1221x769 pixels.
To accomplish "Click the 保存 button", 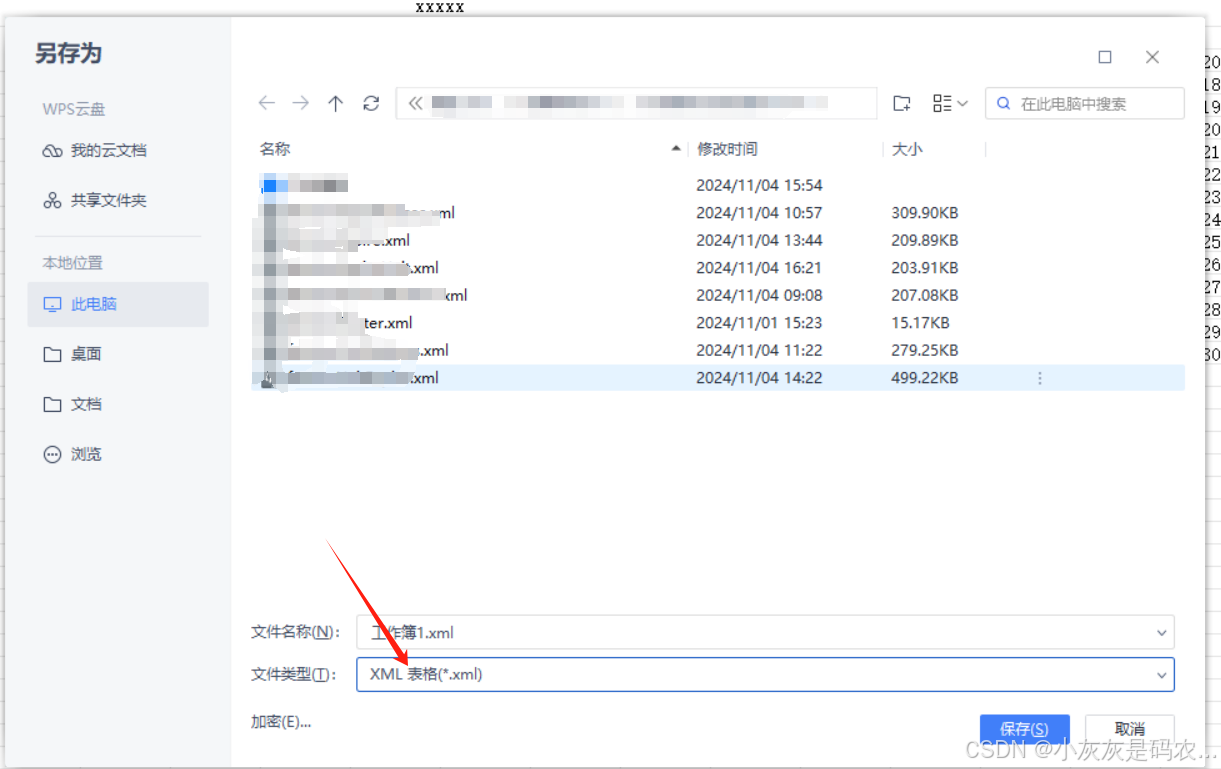I will [x=1024, y=728].
